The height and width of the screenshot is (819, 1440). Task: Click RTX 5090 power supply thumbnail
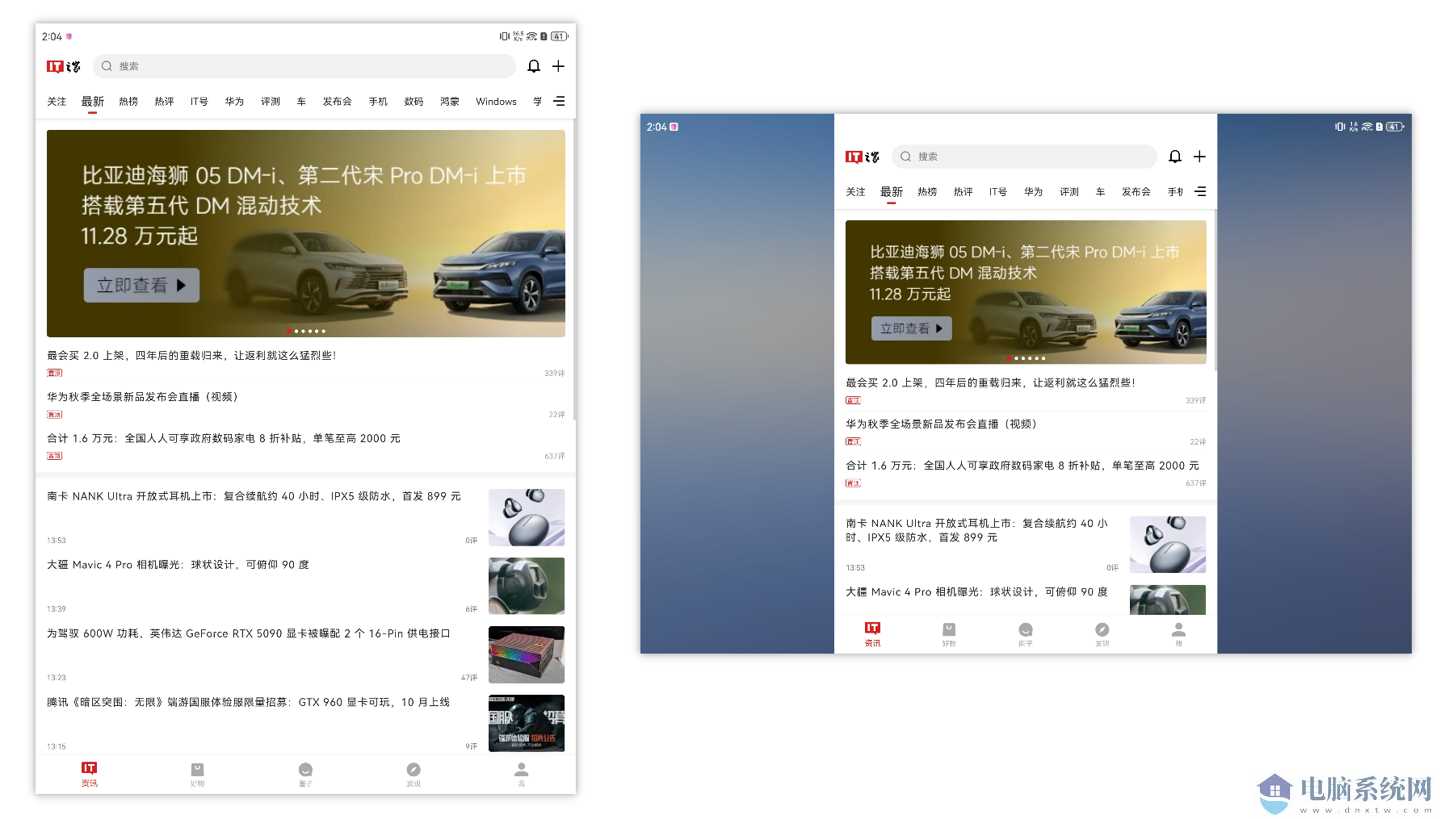click(526, 654)
